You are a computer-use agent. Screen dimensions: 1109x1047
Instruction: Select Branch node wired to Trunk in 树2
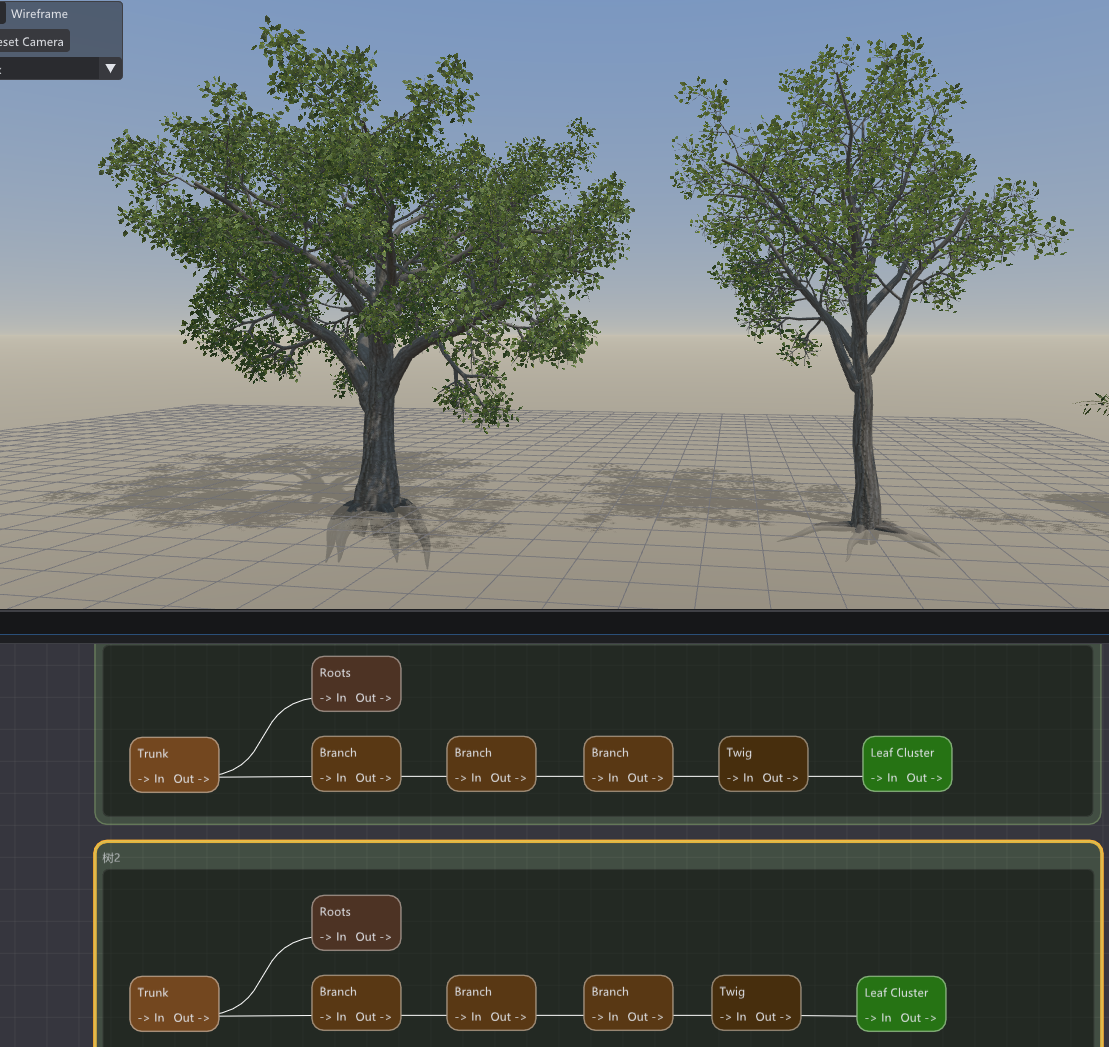click(356, 1002)
